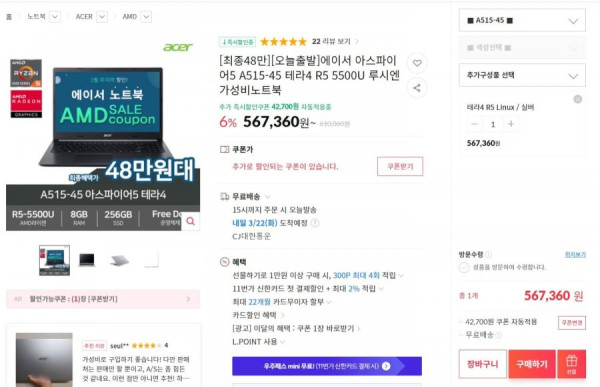Increase quantity with plus icon

(x=510, y=124)
